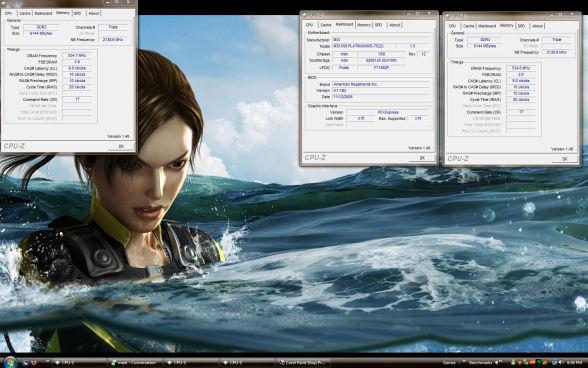Click the PCI-Express graphic interface version
The image size is (588, 368).
click(388, 112)
